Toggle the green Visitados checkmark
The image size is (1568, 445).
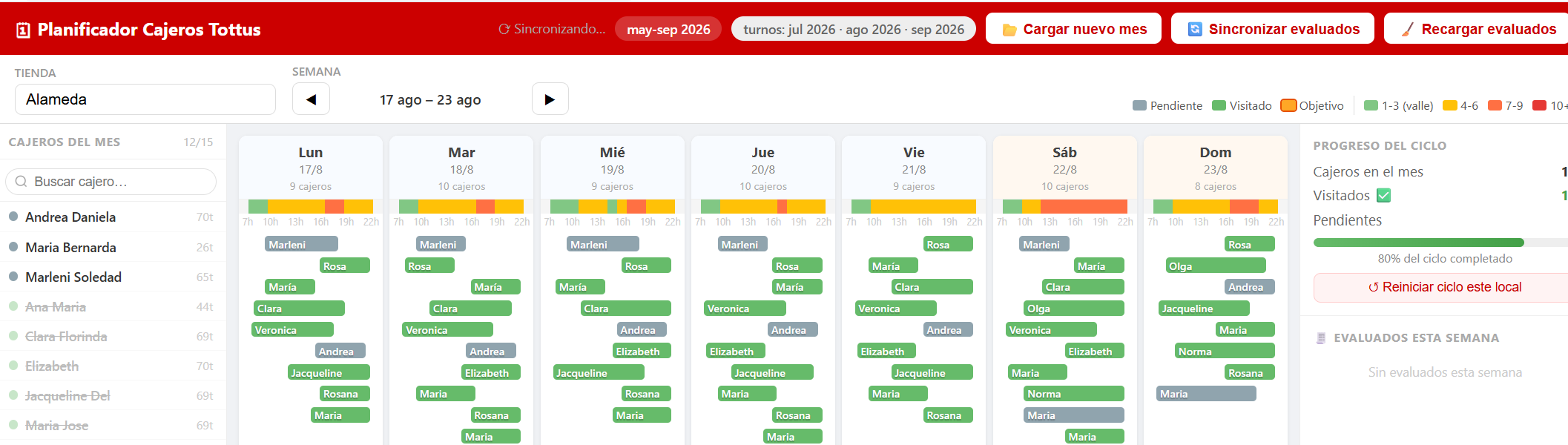[1383, 195]
